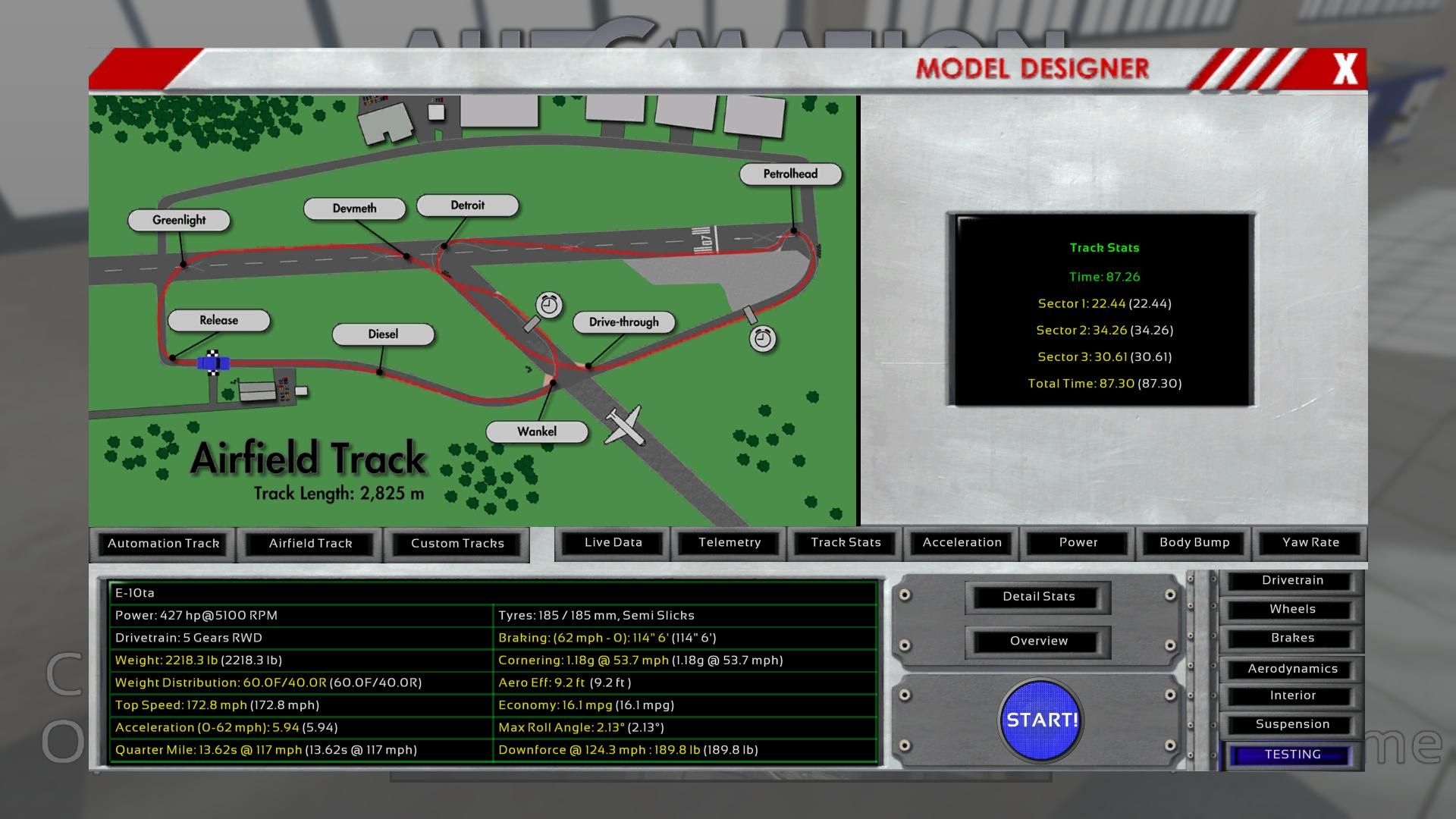Viewport: 1456px width, 819px height.
Task: Go to the Drivetrain section
Action: pos(1291,581)
